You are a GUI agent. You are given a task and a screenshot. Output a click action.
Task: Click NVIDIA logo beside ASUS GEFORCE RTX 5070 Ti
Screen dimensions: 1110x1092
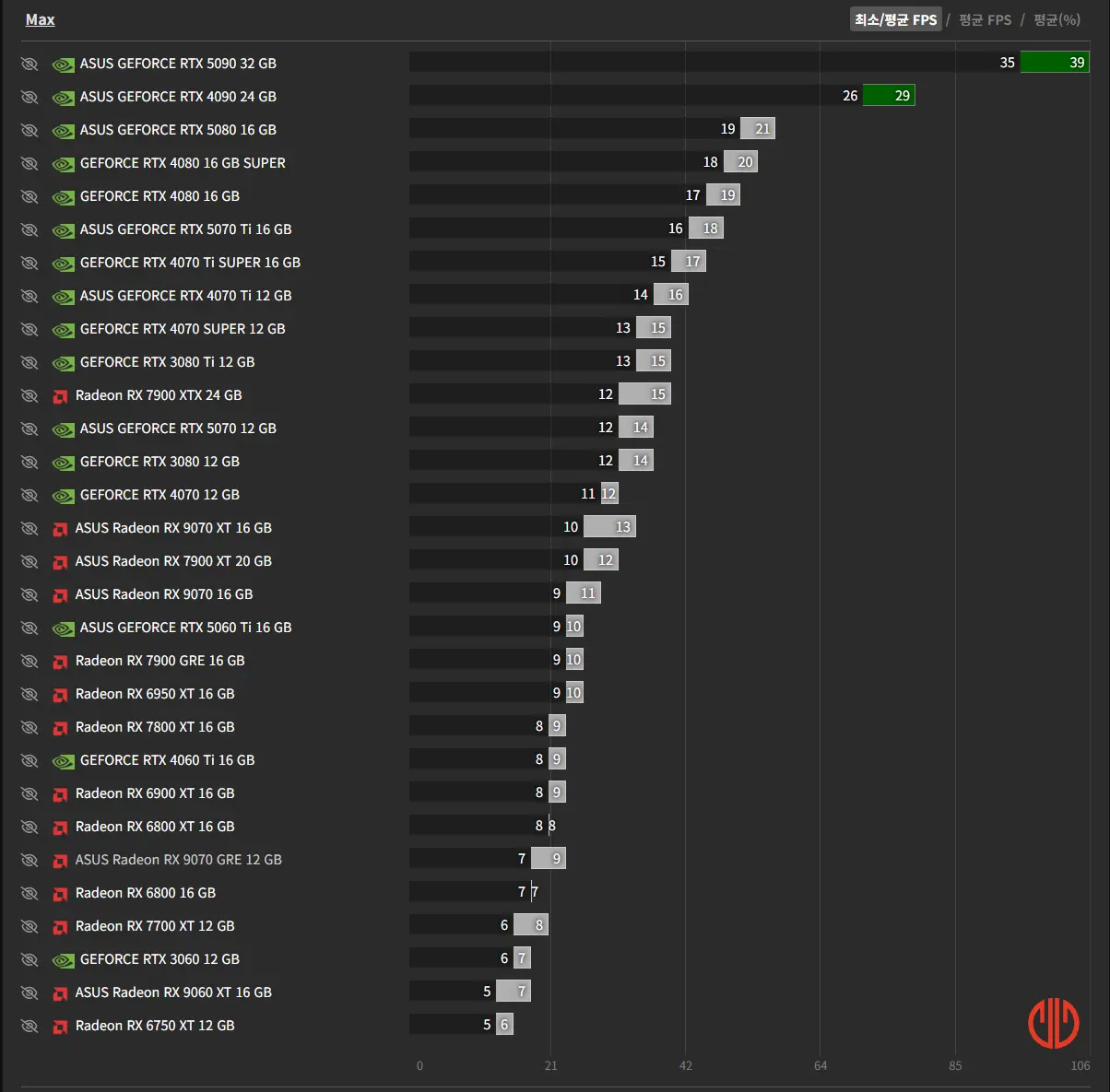tap(63, 230)
